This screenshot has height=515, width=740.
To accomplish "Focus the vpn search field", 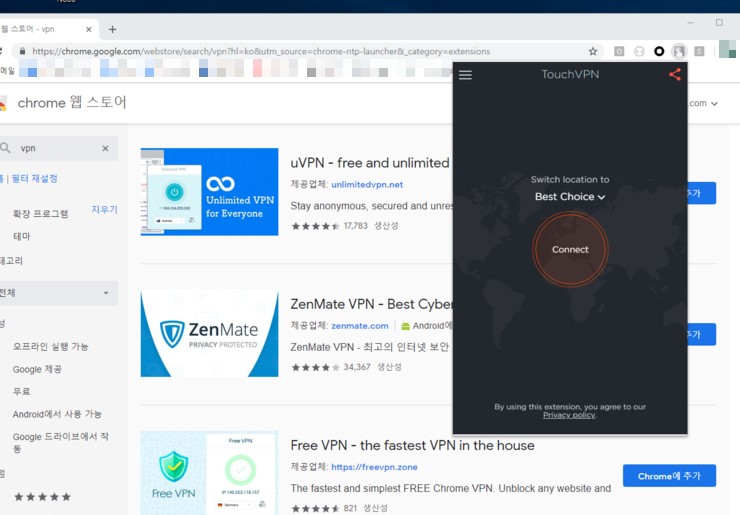I will [57, 148].
